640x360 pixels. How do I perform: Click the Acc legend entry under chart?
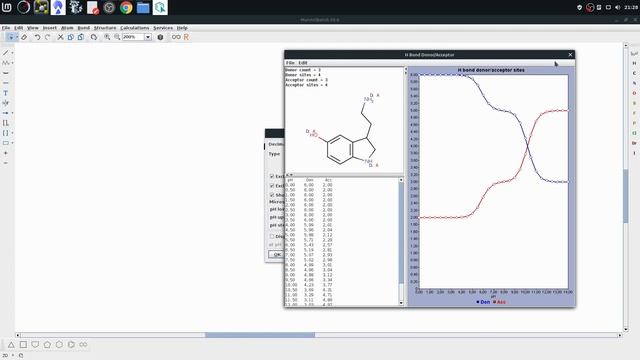499,302
